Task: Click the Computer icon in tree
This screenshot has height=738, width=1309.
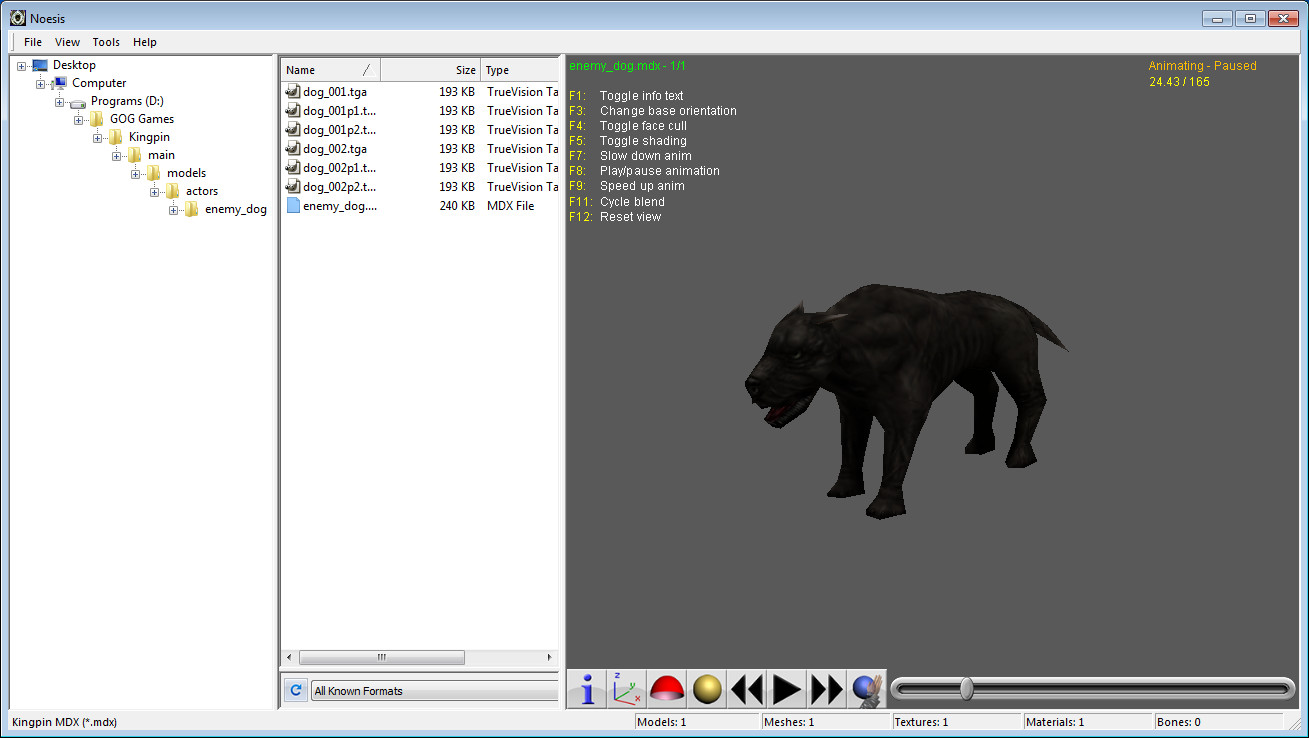Action: point(58,83)
